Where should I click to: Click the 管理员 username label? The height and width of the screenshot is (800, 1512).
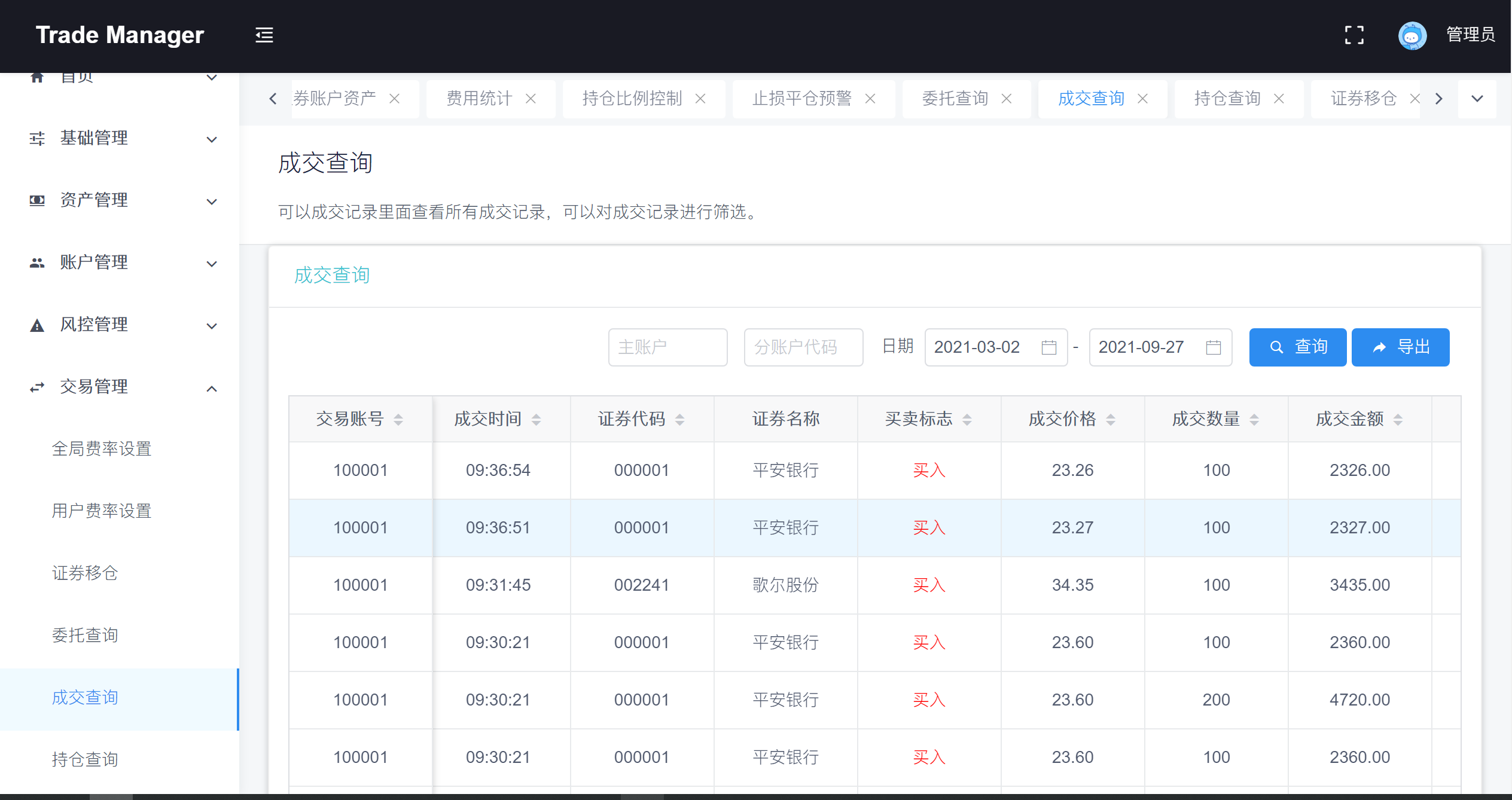[1471, 35]
